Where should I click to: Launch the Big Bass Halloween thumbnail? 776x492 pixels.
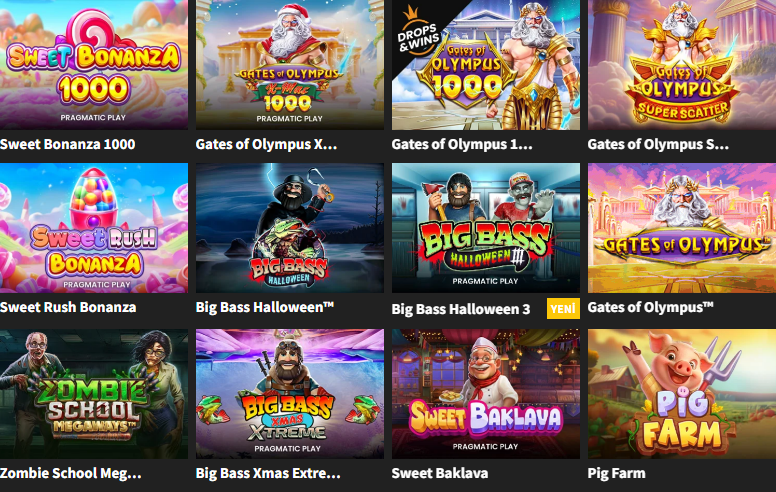click(290, 228)
